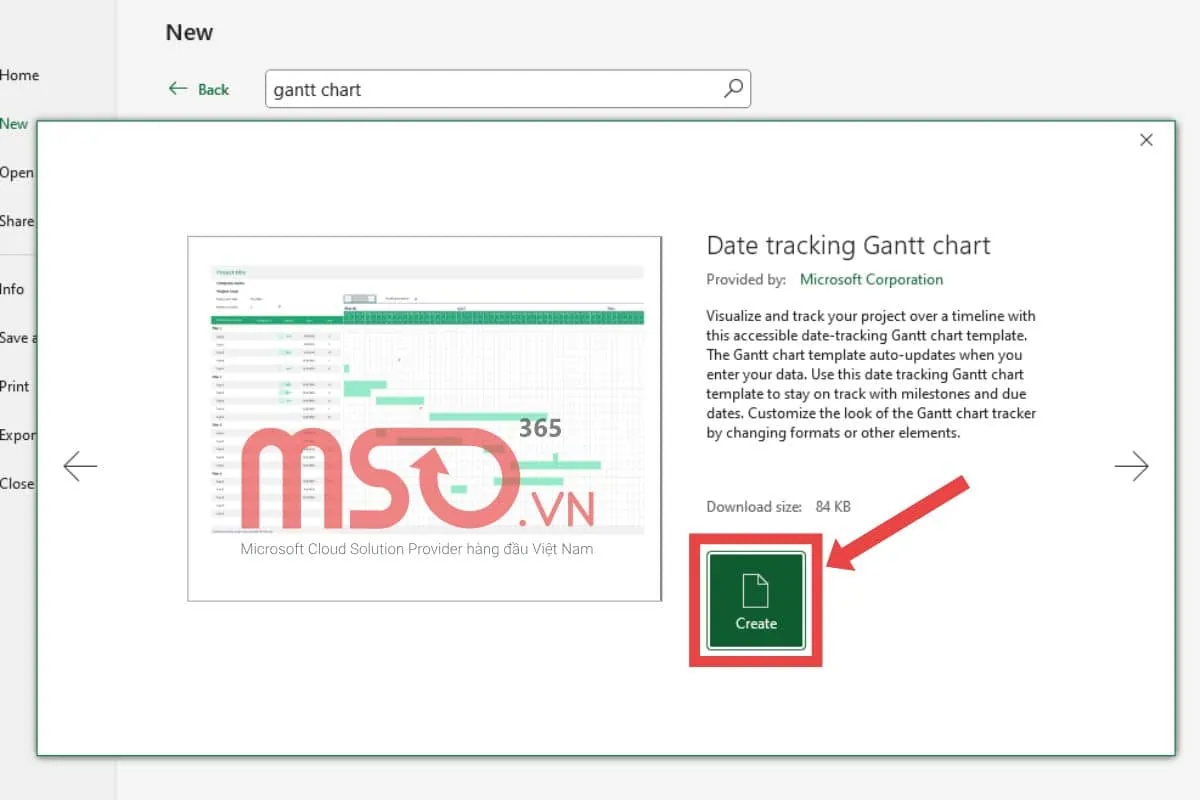The image size is (1200, 800).
Task: Switch to the Open section
Action: tap(16, 172)
